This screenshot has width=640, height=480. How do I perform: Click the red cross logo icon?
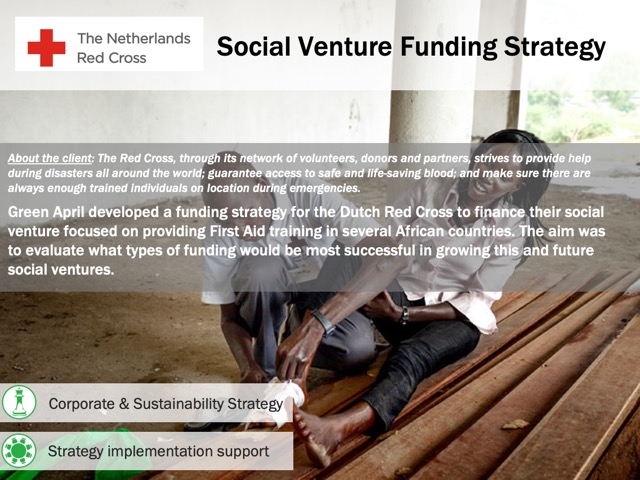46,48
